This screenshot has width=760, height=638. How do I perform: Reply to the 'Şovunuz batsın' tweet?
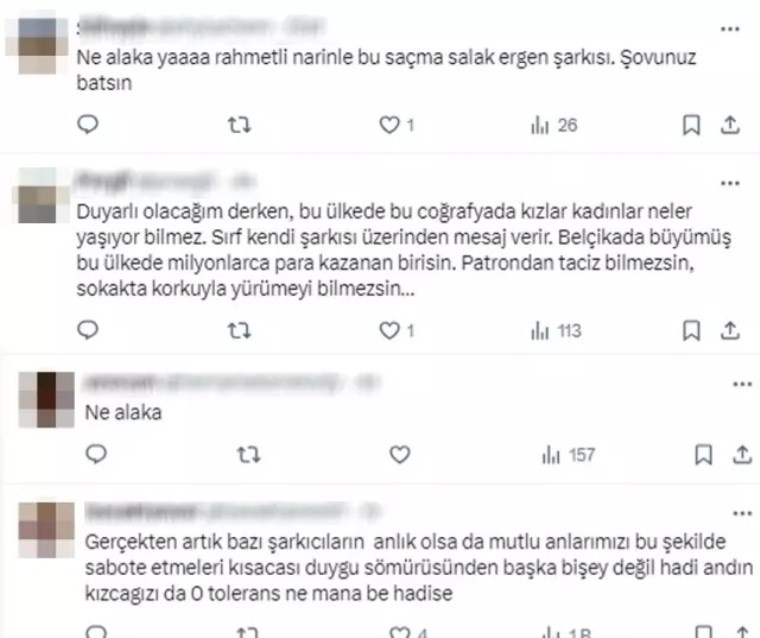point(88,125)
